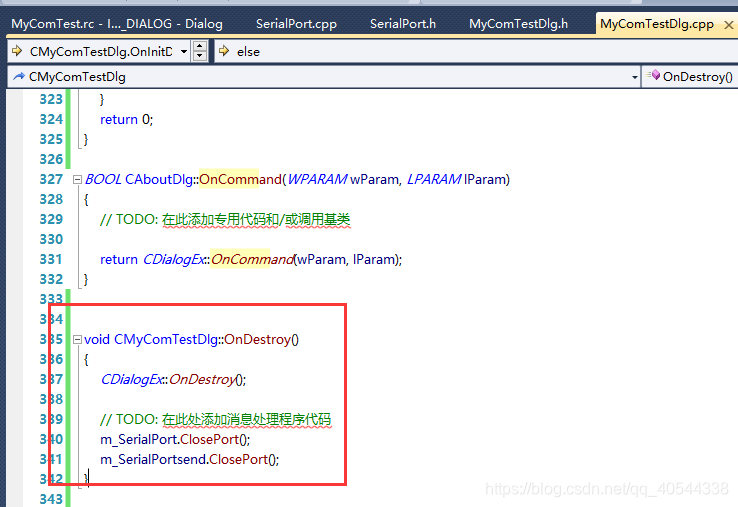Collapse the CMyComTestDlg::OnDestroy function block

[x=78, y=339]
